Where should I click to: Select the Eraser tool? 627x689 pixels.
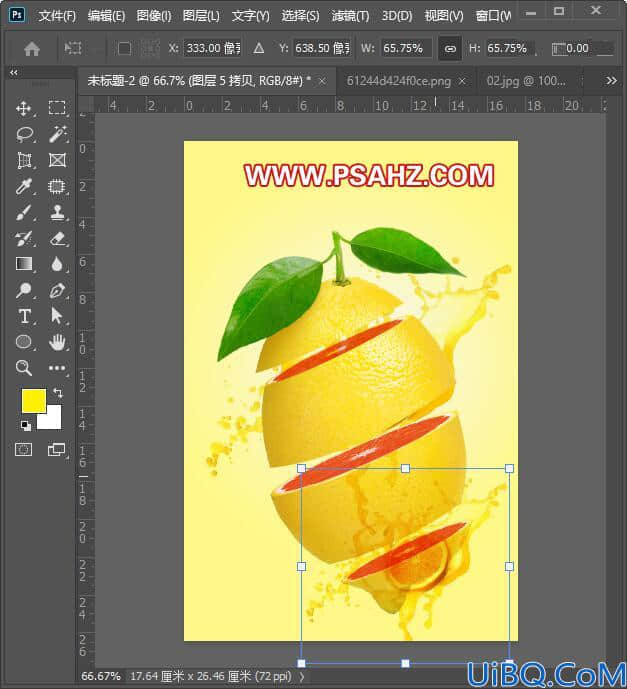58,239
